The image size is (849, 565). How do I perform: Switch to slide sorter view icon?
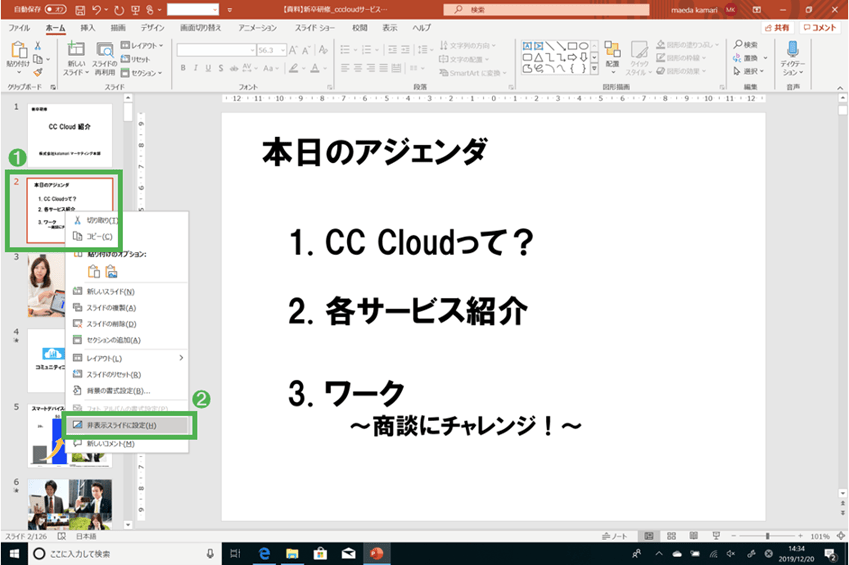pyautogui.click(x=671, y=536)
